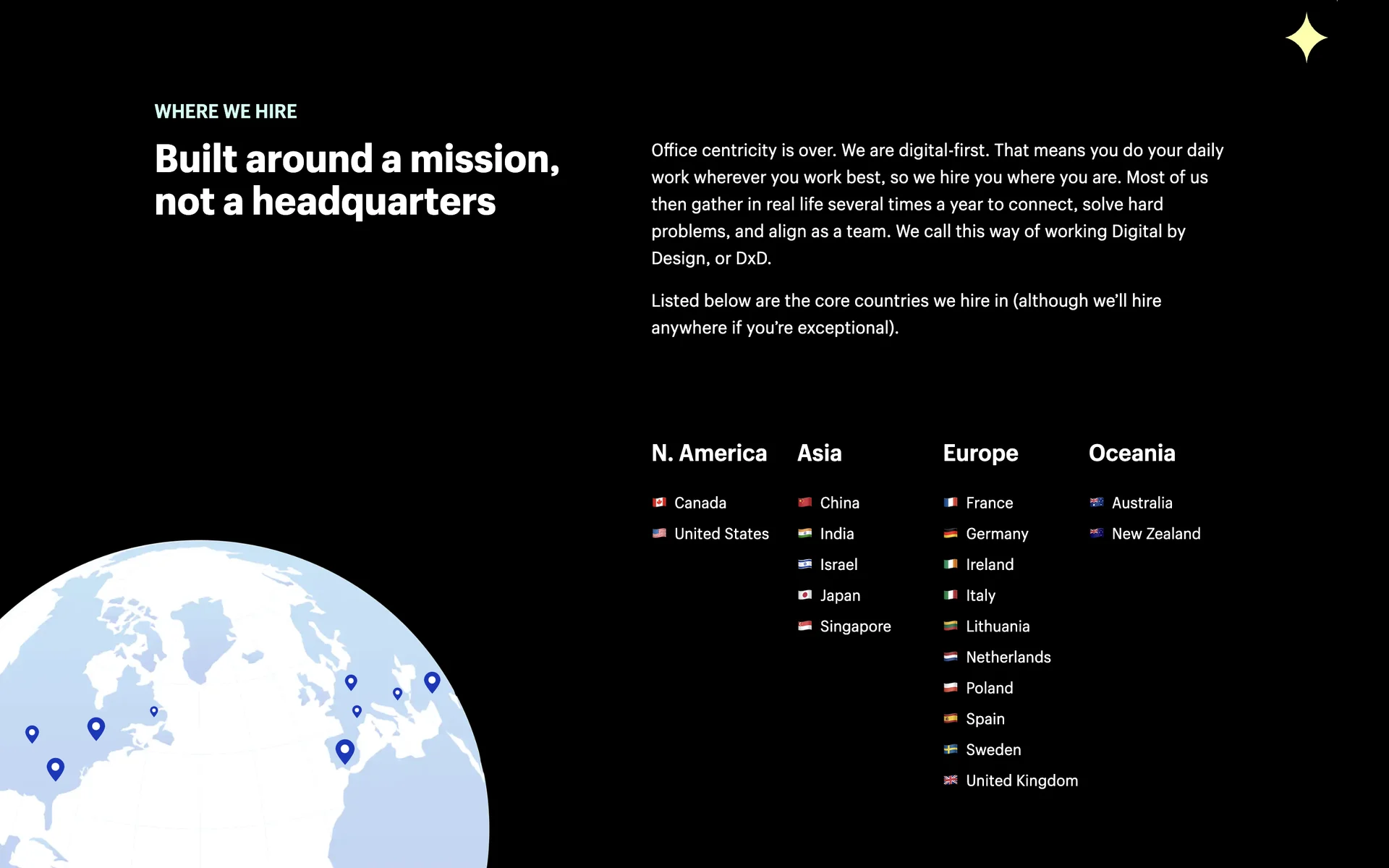Select Singapore in the Asia list
The width and height of the screenshot is (1389, 868).
click(x=855, y=626)
